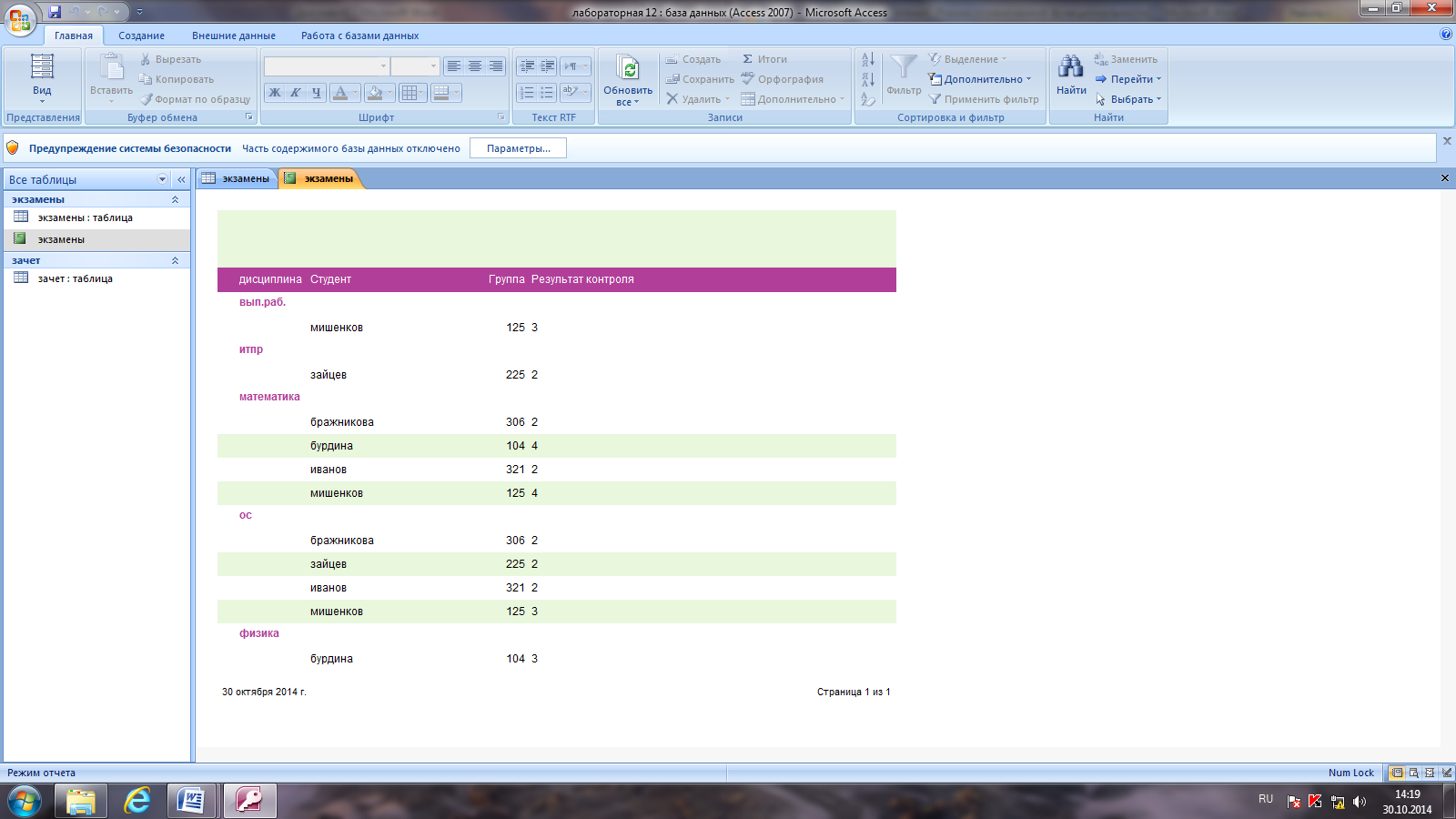Select экзамены : таблица item
The width and height of the screenshot is (1456, 819).
(96, 217)
